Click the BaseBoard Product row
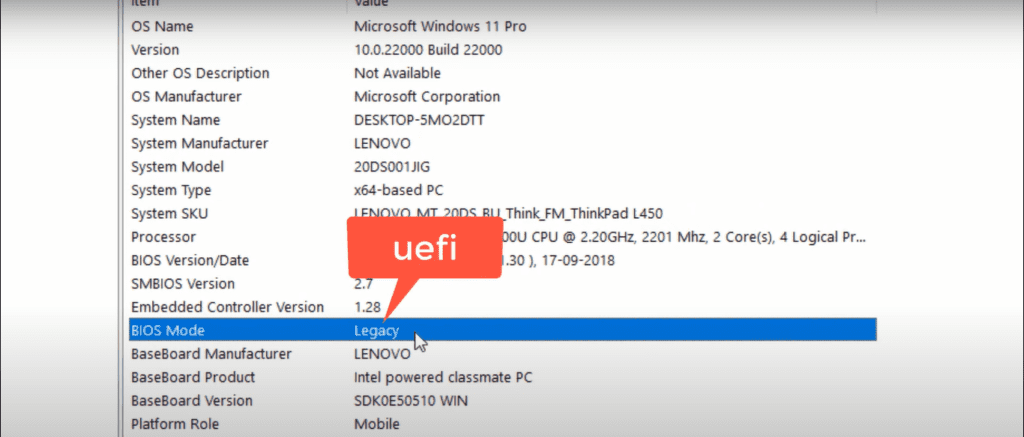 click(193, 377)
